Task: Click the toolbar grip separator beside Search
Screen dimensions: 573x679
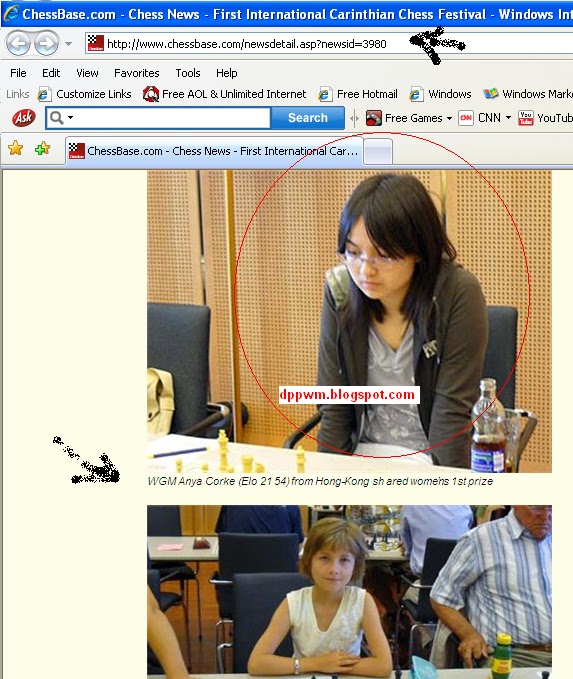Action: coord(354,118)
